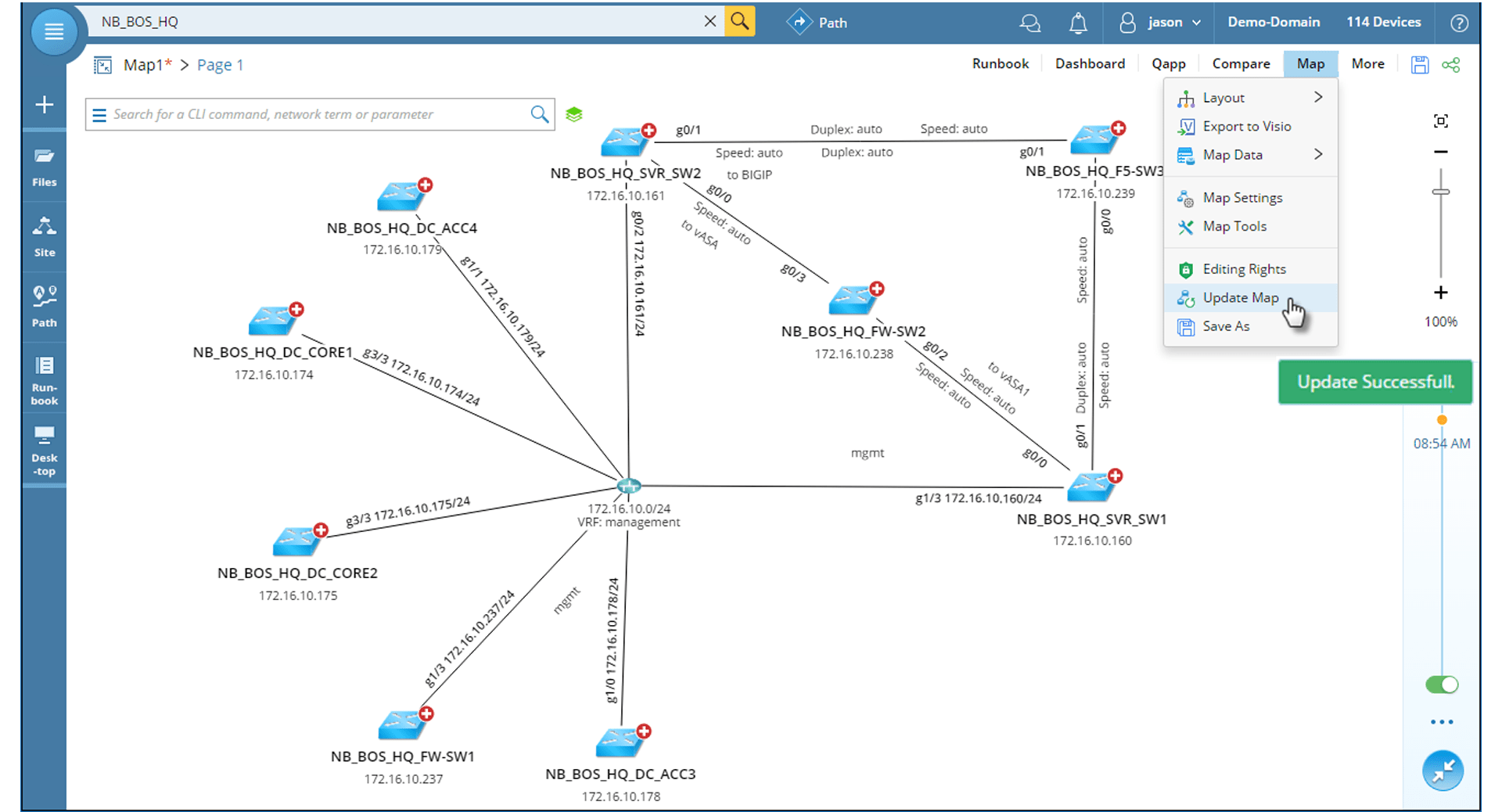Click the save map floppy disk icon

coord(1420,65)
